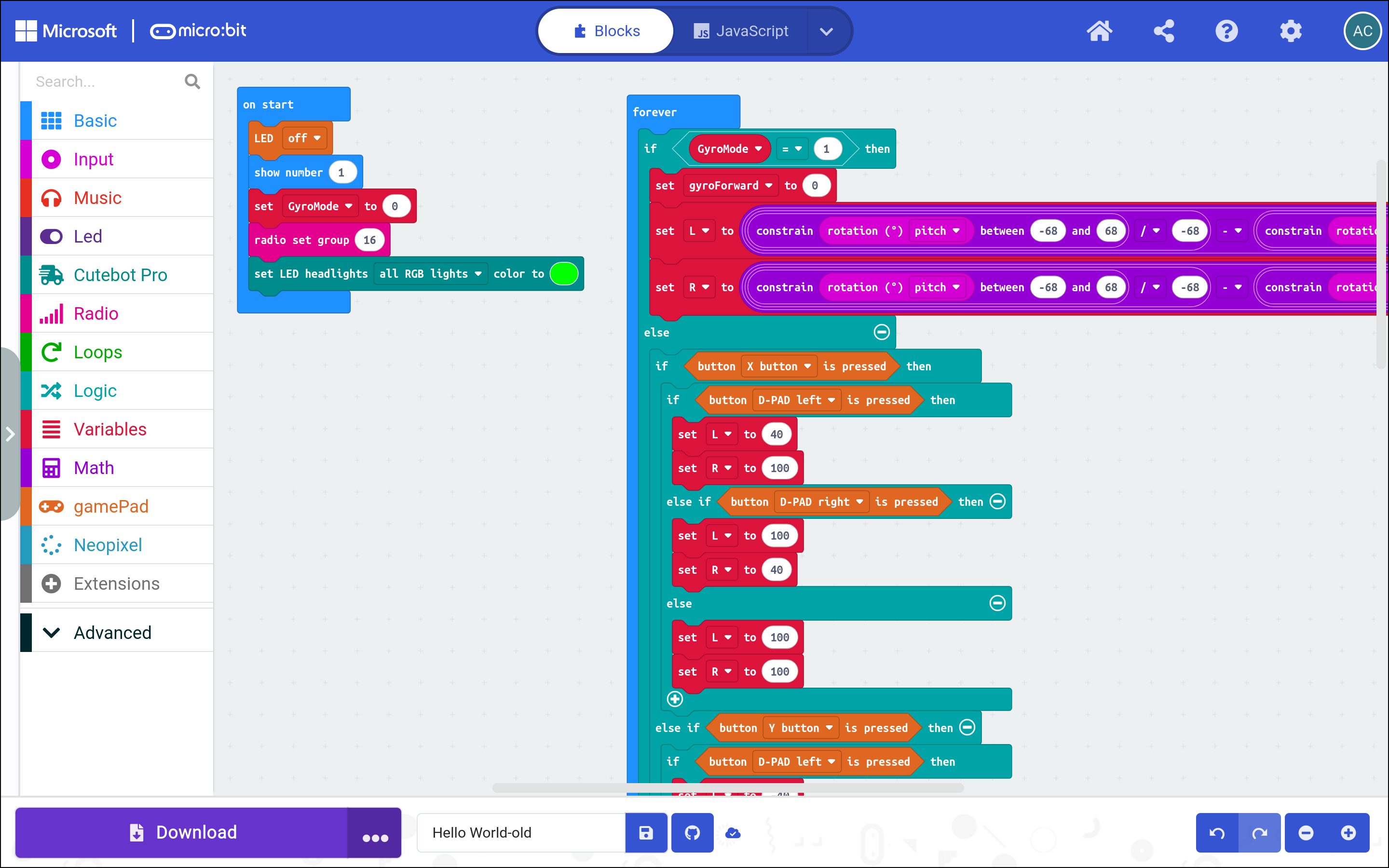Open the Neopixel category
The width and height of the screenshot is (1389, 868).
click(117, 544)
